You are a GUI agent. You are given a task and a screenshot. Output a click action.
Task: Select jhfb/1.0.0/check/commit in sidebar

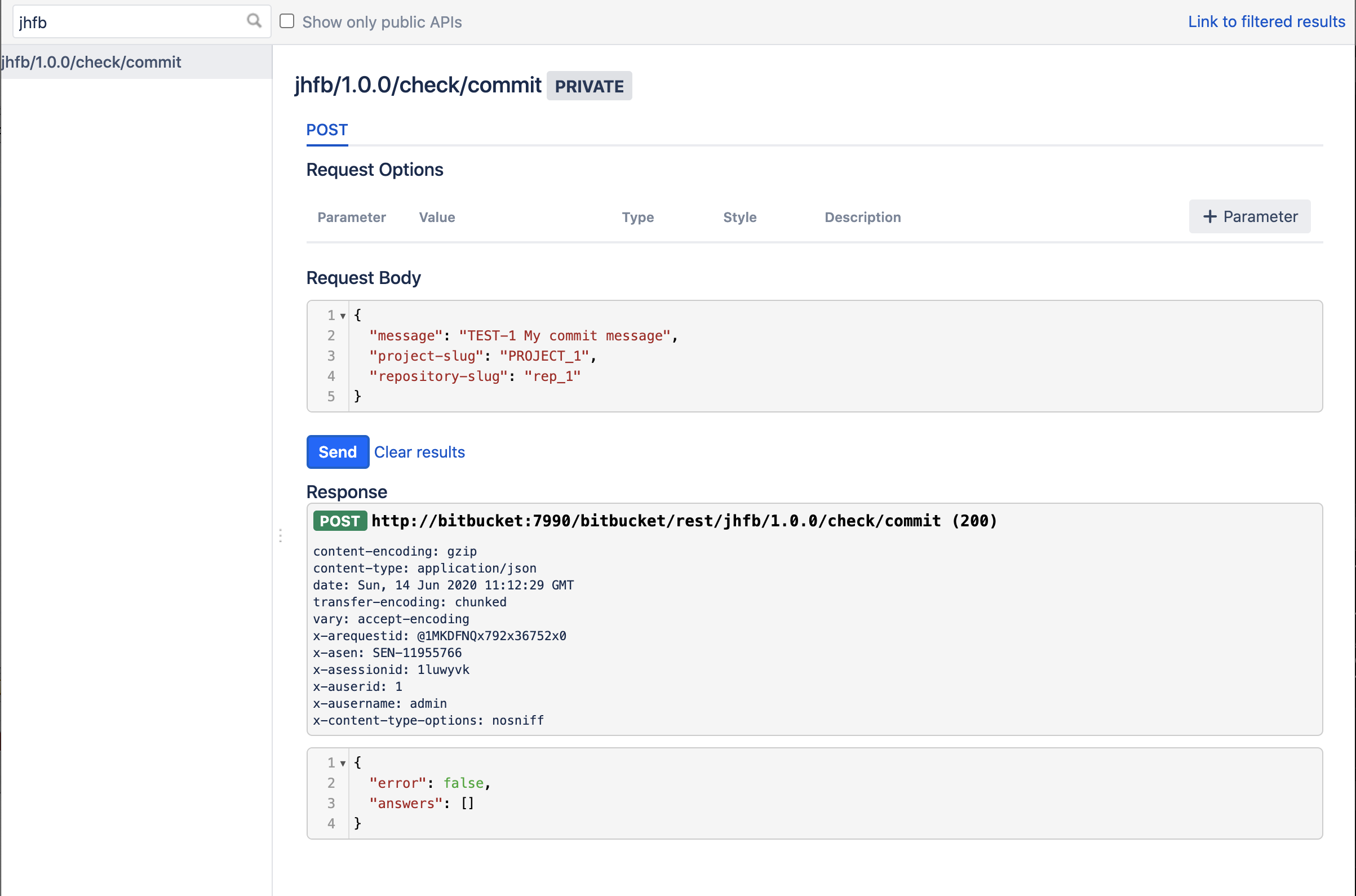pyautogui.click(x=91, y=62)
